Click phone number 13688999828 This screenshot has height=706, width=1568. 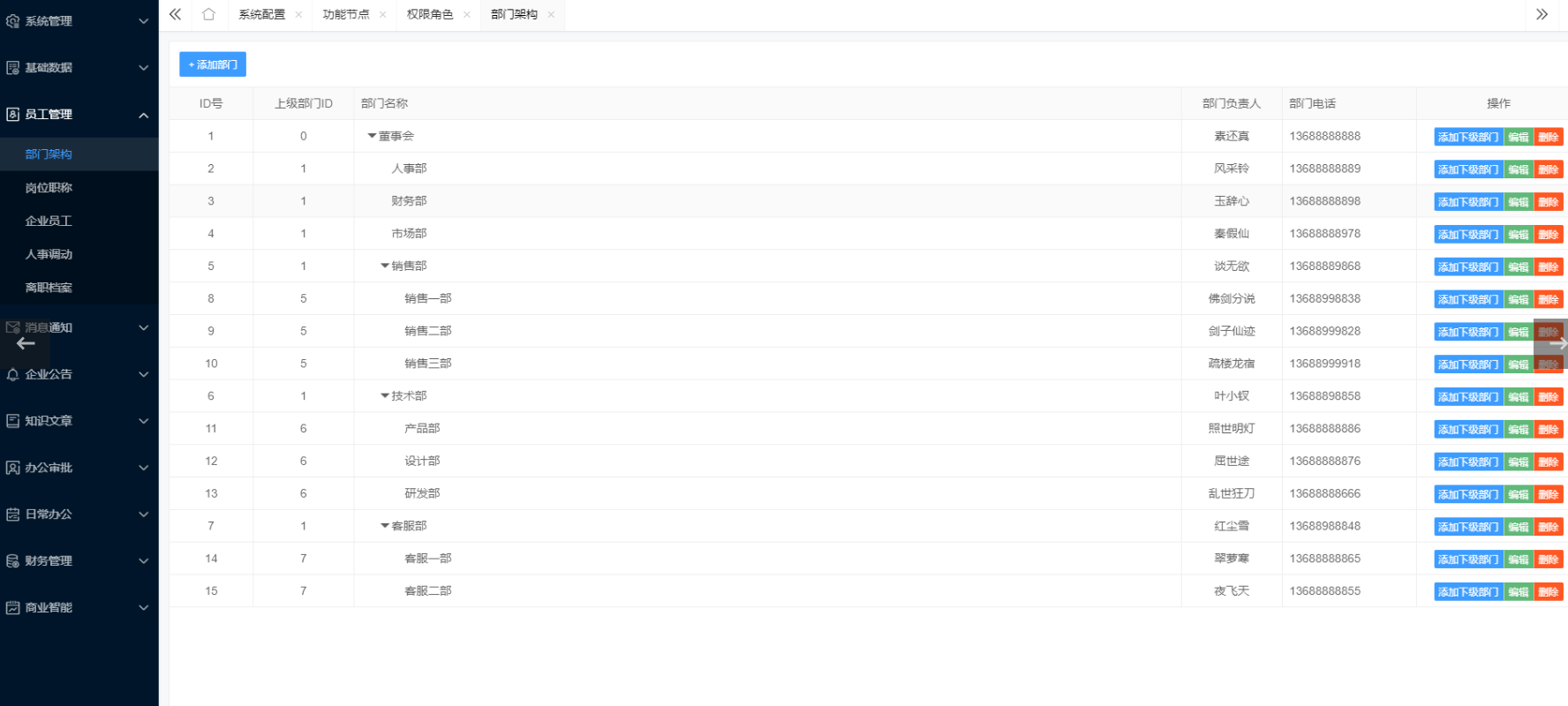point(1324,331)
